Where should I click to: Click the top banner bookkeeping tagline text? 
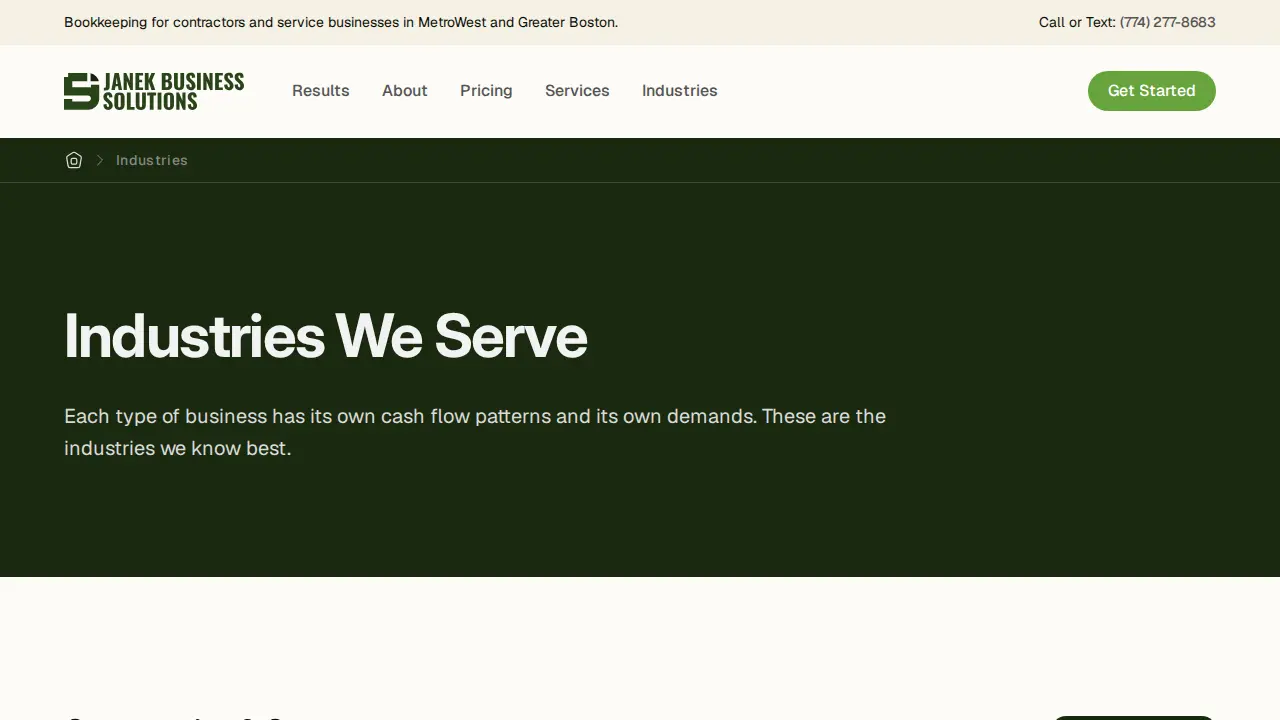coord(341,22)
